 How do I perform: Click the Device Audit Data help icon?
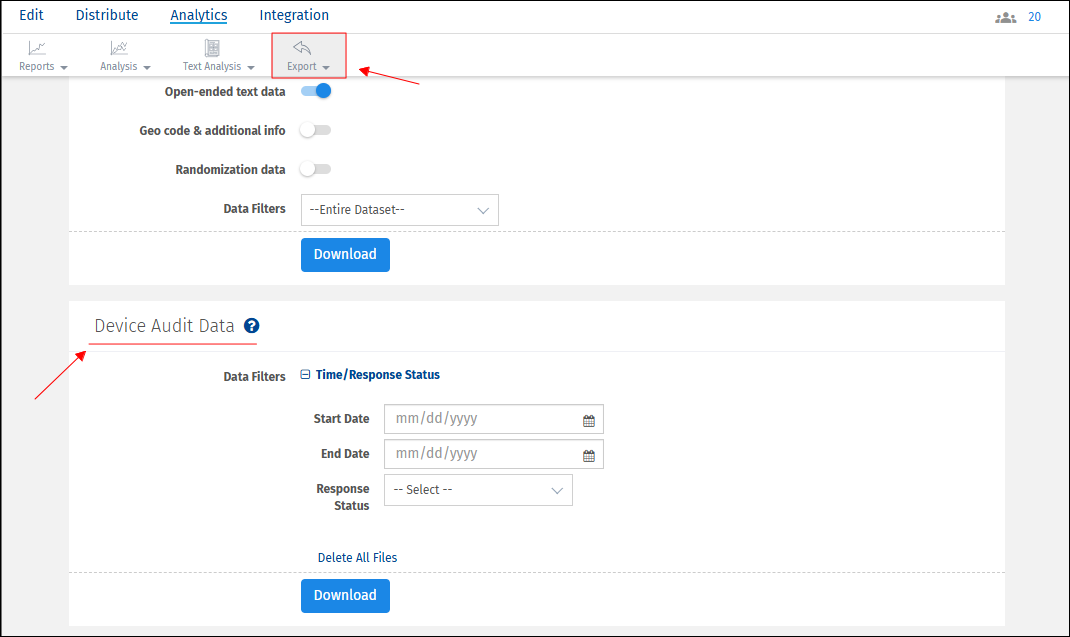click(x=252, y=326)
